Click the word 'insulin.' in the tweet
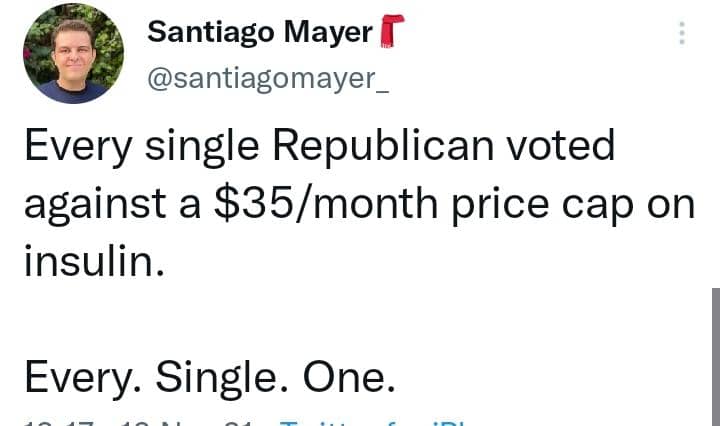This screenshot has height=426, width=720. pyautogui.click(x=94, y=261)
